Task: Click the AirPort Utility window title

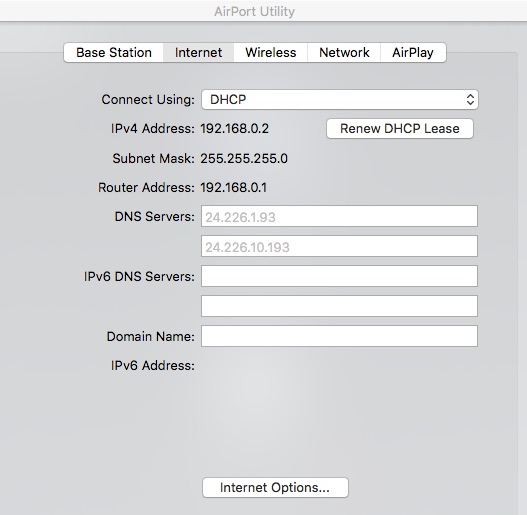Action: [254, 12]
